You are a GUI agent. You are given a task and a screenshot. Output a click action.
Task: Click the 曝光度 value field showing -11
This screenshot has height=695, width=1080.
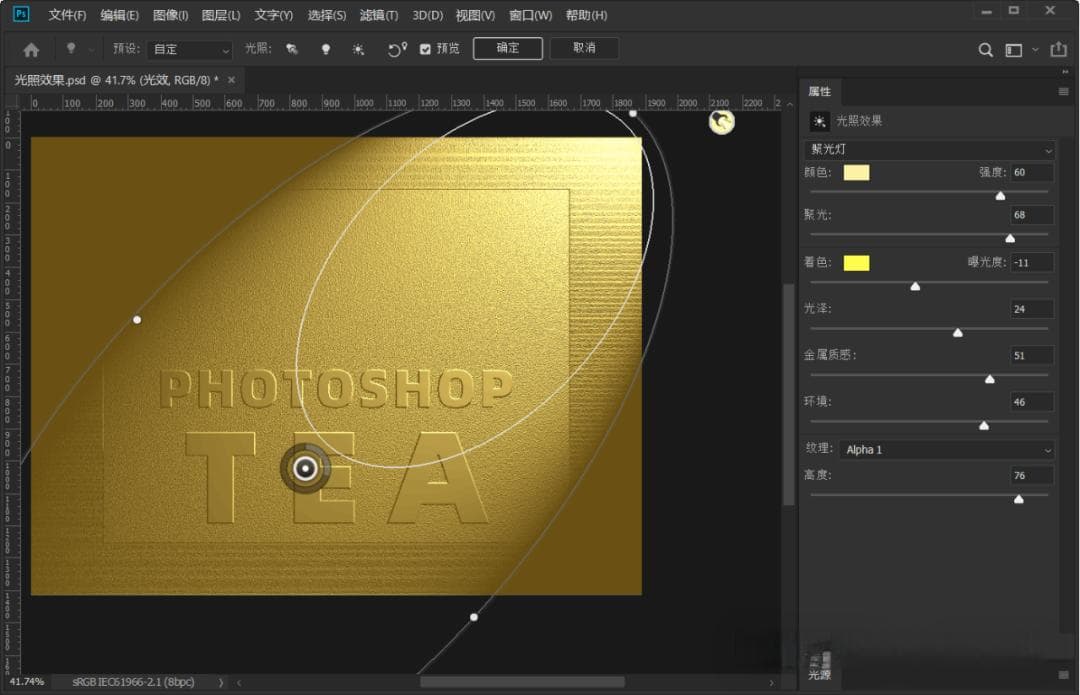[1032, 262]
